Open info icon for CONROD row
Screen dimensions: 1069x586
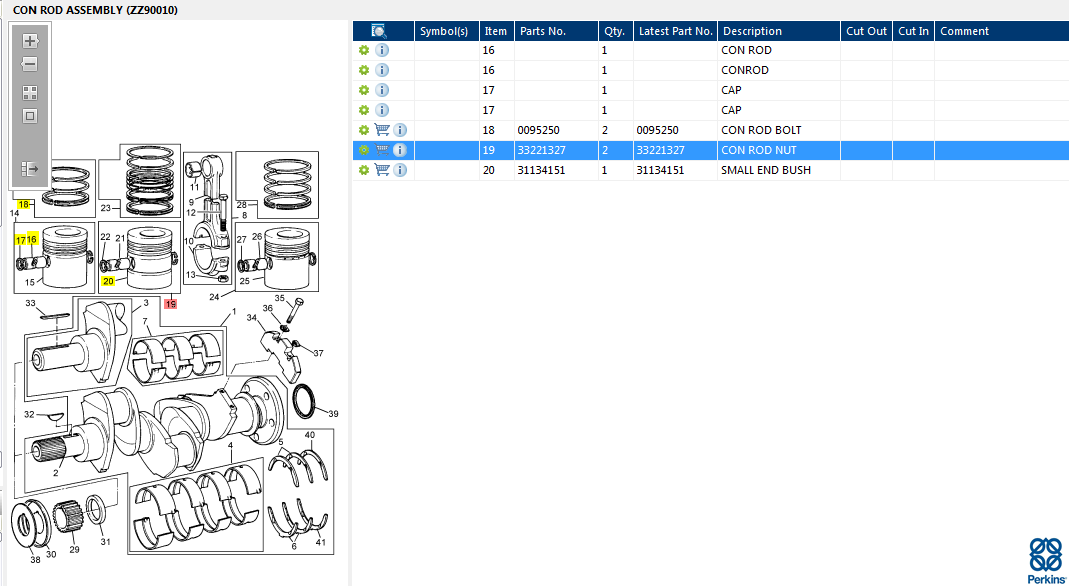coord(382,70)
